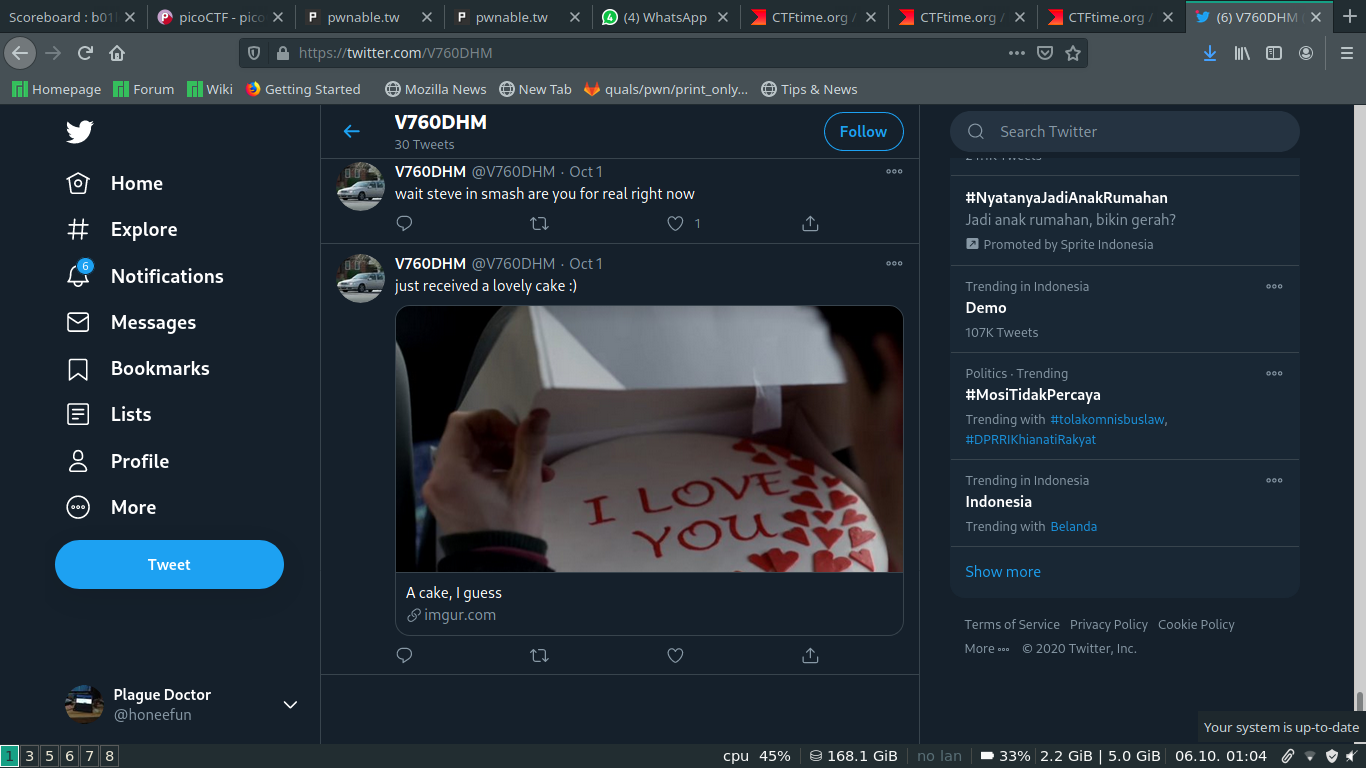Follow V760DHM
The image size is (1366, 768).
click(x=863, y=131)
